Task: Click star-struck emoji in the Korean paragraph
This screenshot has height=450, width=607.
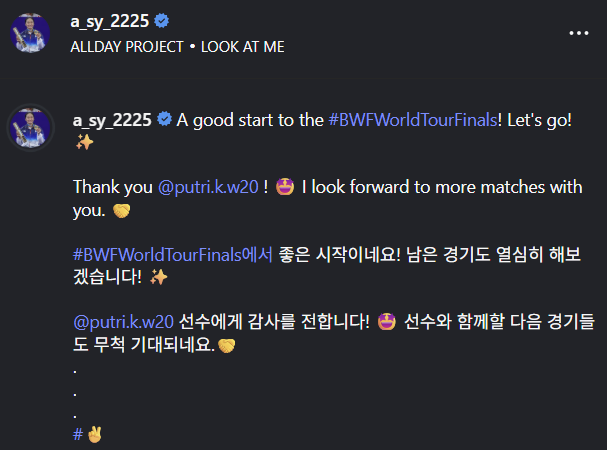Action: 387,322
